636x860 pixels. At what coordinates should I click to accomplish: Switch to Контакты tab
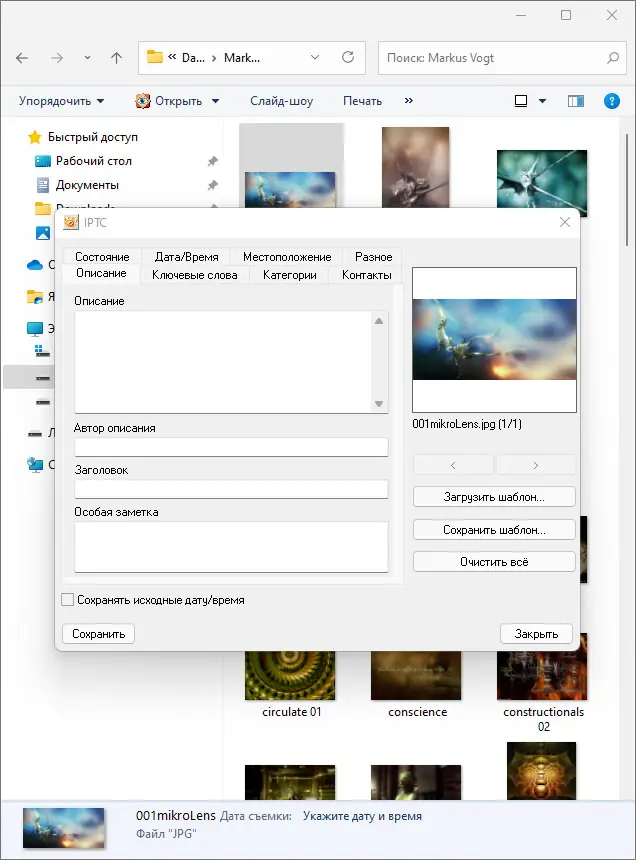coord(366,275)
